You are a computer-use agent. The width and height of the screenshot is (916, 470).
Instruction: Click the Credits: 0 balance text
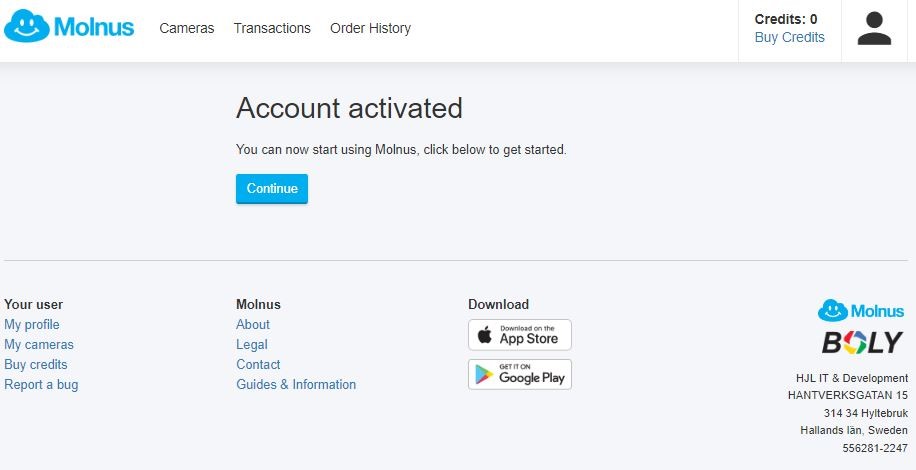tap(786, 19)
